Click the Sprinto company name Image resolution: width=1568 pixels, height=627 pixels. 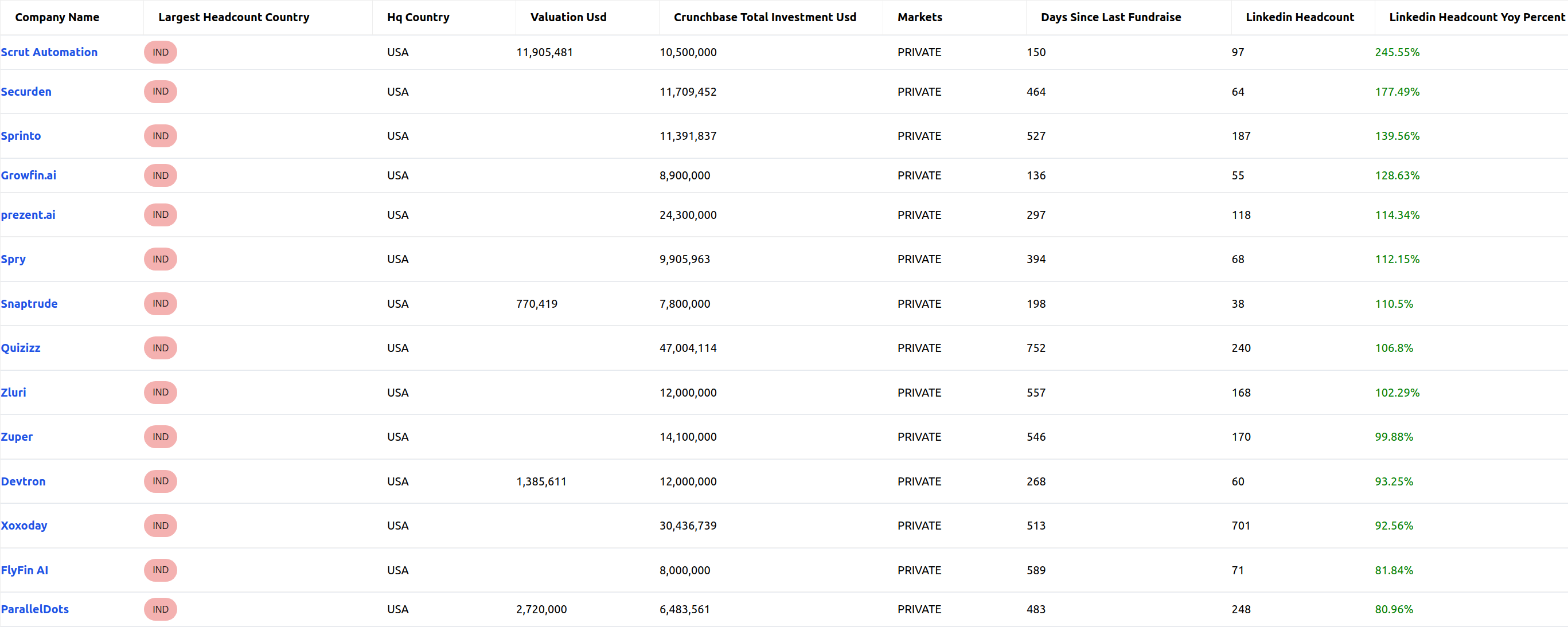click(x=21, y=136)
